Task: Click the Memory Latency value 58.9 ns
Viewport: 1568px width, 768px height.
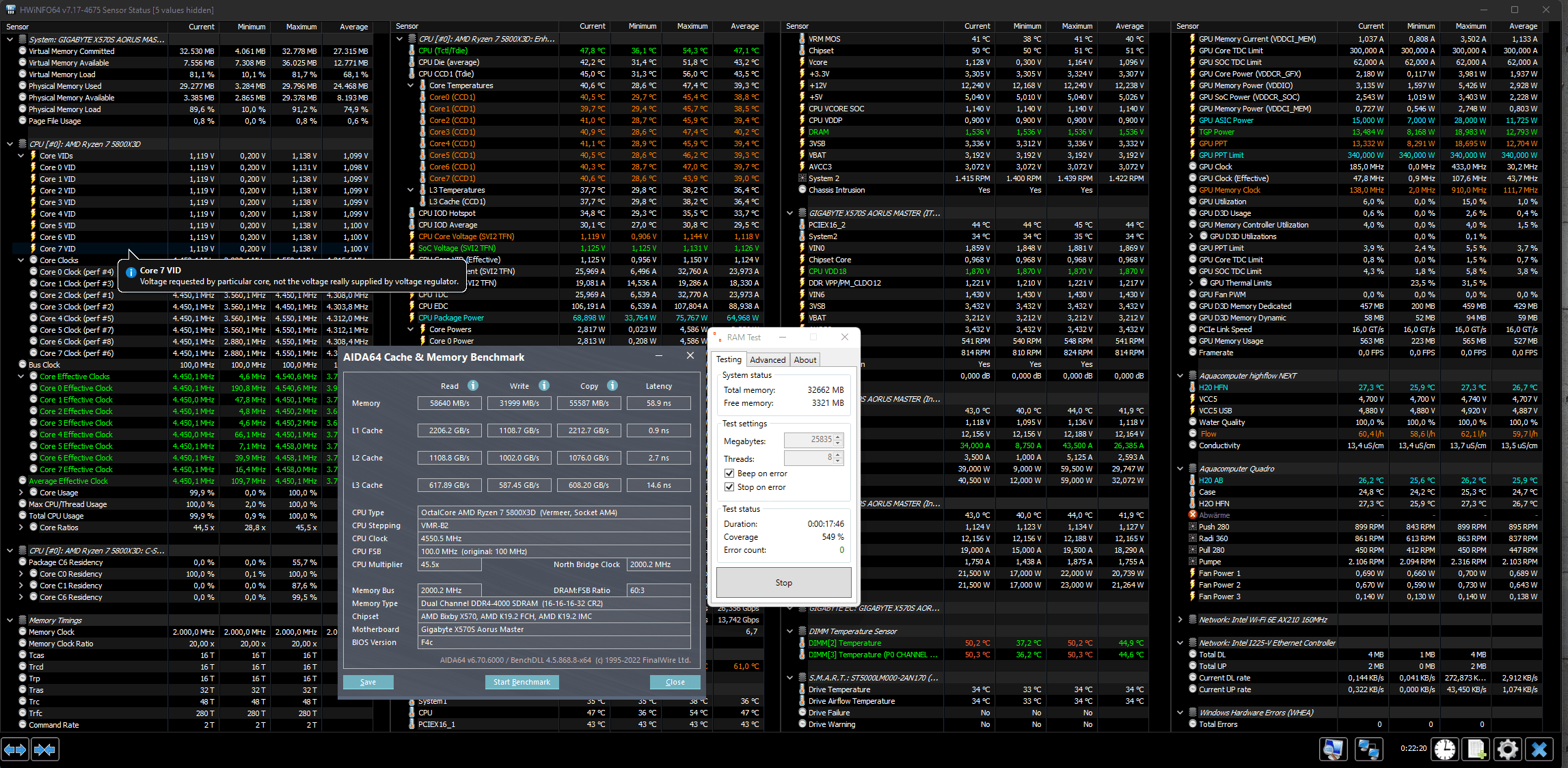Action: point(658,403)
